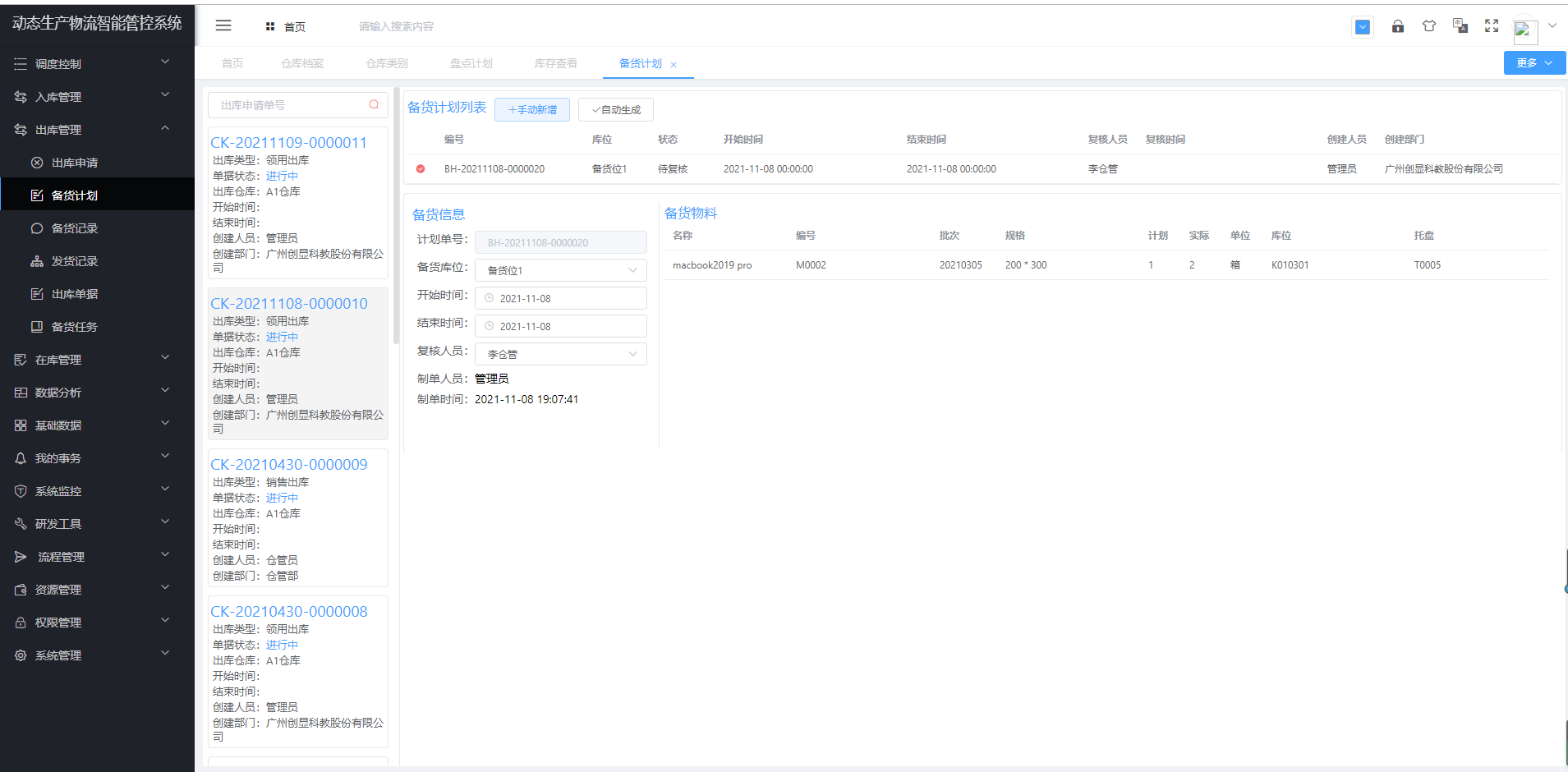Click the lock screen icon
The width and height of the screenshot is (1568, 772).
tap(1398, 26)
